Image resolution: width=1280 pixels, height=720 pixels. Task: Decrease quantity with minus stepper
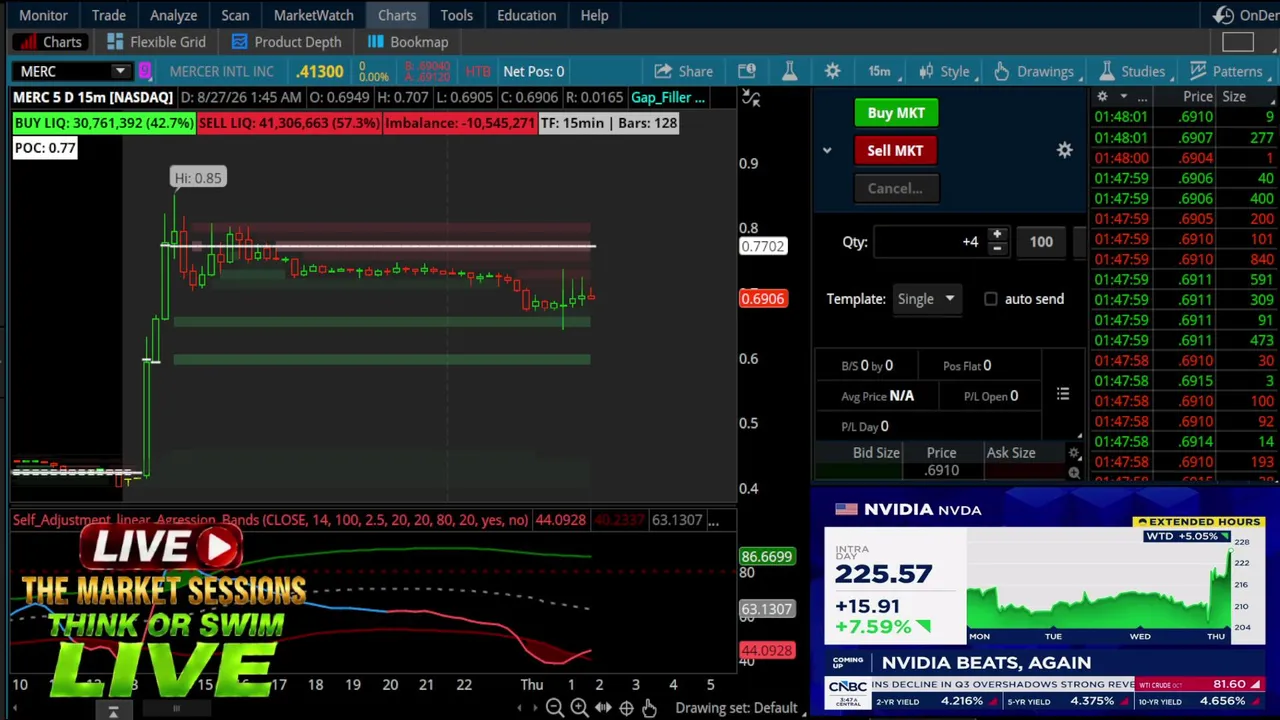coord(997,249)
